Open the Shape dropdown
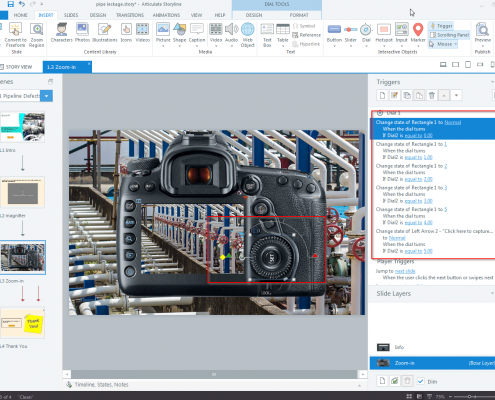This screenshot has height=400, width=495. click(x=179, y=46)
